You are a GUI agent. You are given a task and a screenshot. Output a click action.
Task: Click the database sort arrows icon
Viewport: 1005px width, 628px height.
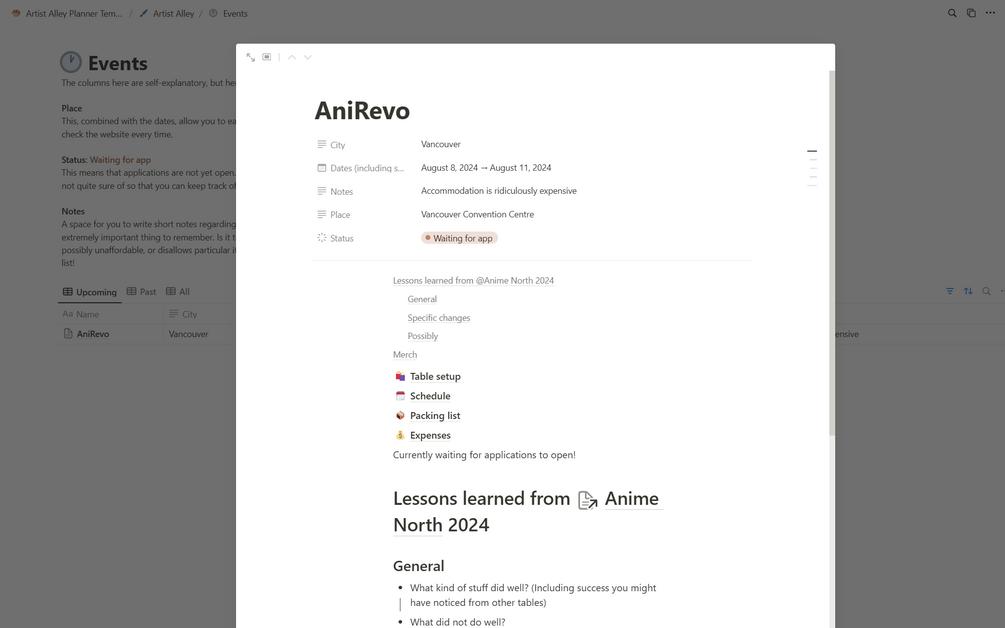tap(968, 292)
